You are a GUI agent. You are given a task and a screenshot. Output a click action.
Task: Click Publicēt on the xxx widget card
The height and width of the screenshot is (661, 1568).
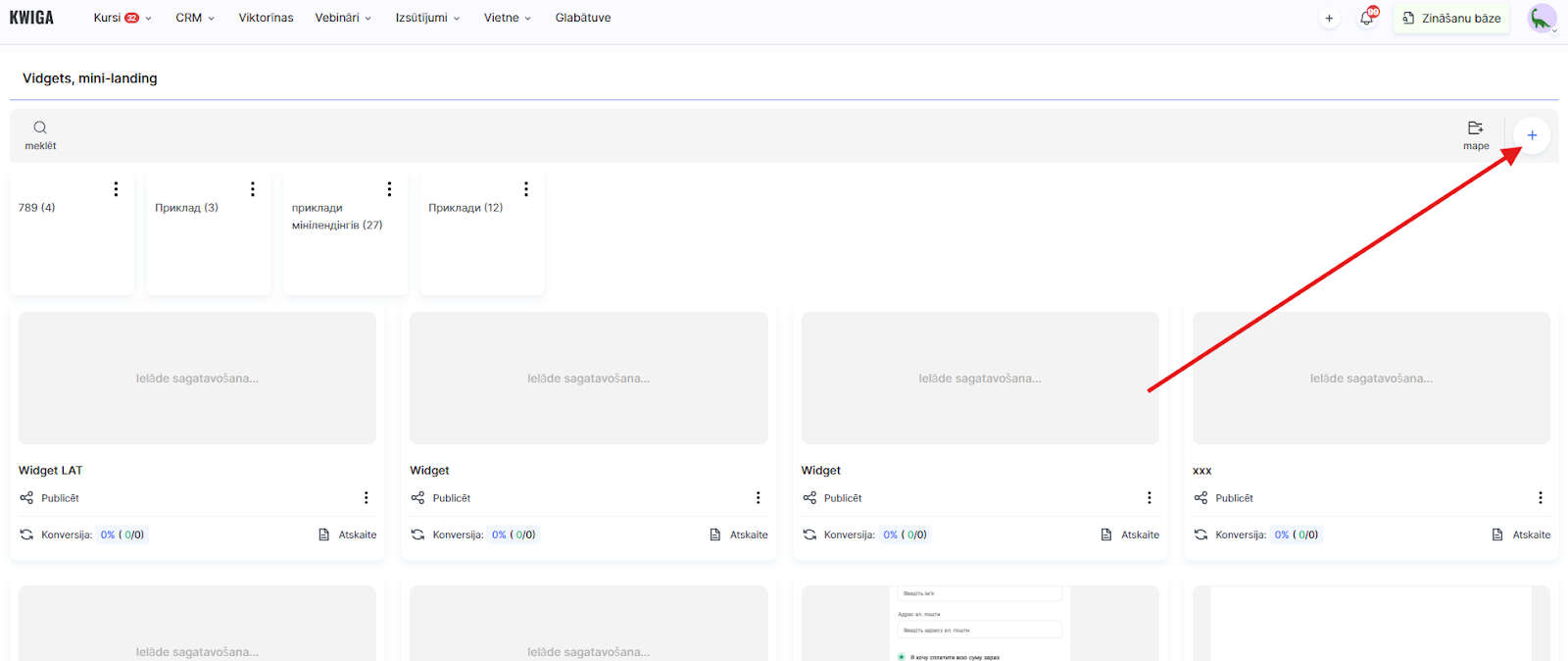click(1234, 498)
